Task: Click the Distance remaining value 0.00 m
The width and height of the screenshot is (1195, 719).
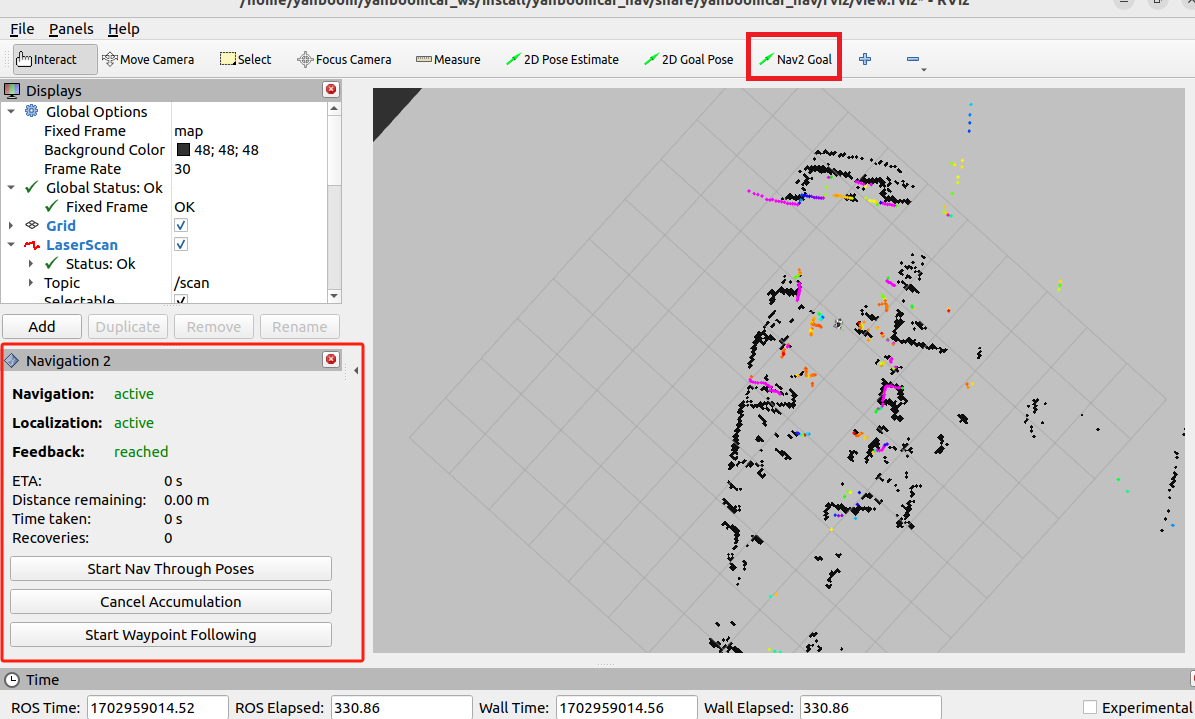Action: [x=187, y=500]
